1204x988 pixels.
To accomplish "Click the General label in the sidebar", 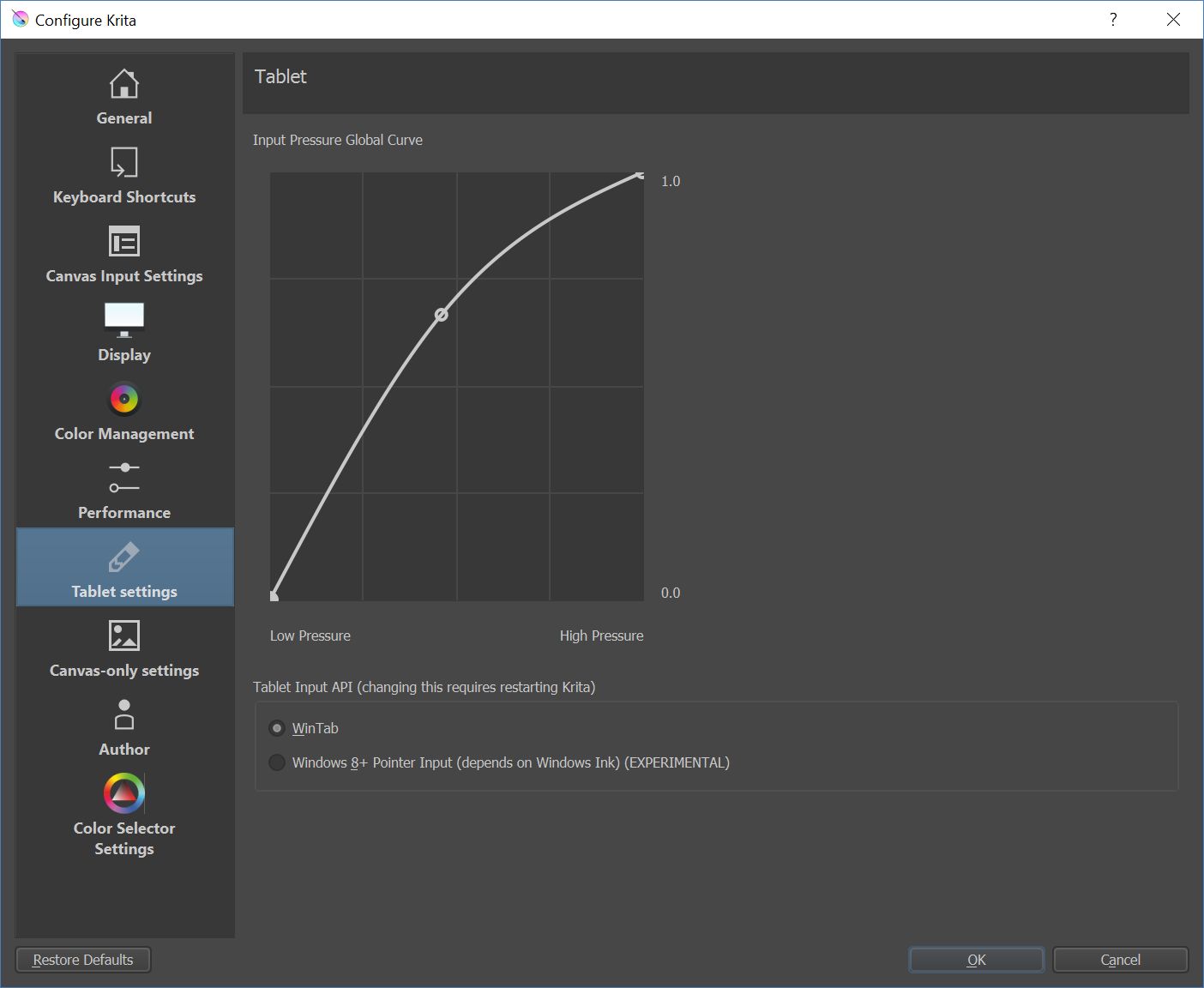I will 124,118.
